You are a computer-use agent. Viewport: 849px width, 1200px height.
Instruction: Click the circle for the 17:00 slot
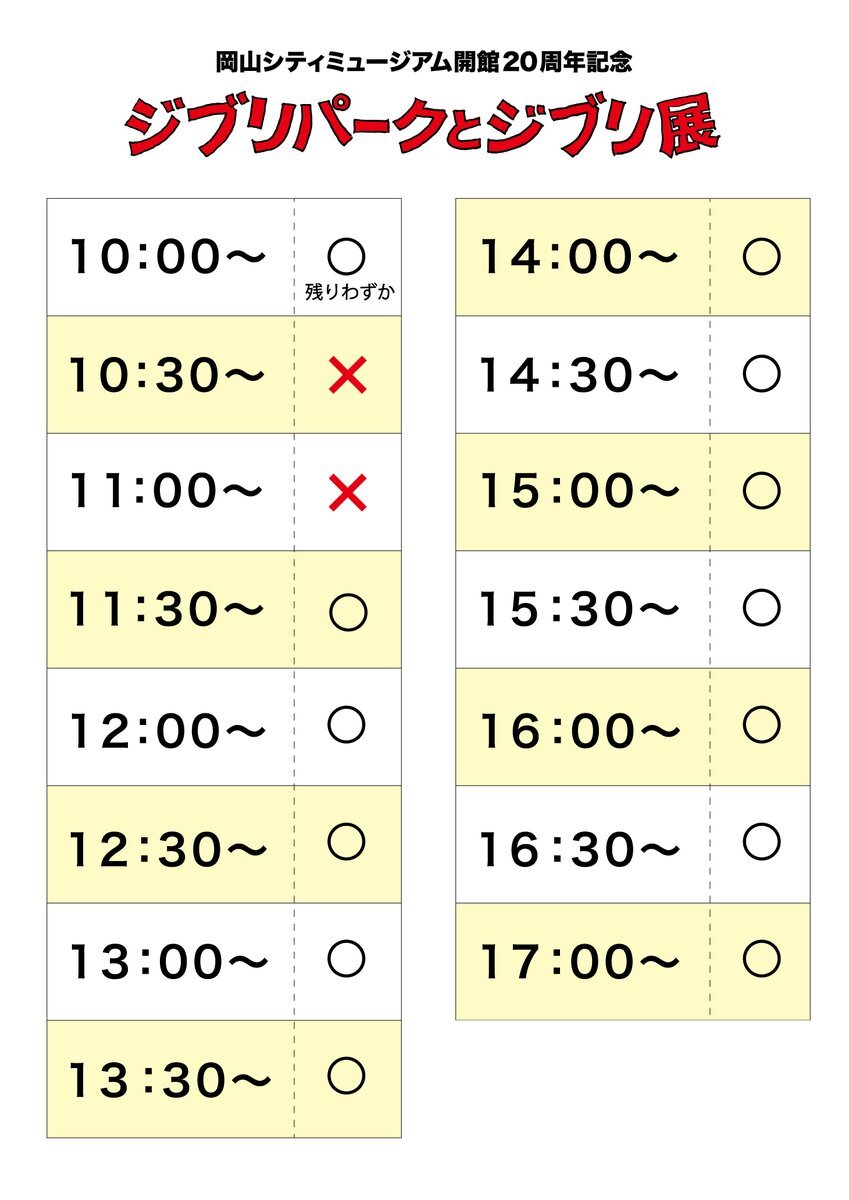pyautogui.click(x=762, y=959)
